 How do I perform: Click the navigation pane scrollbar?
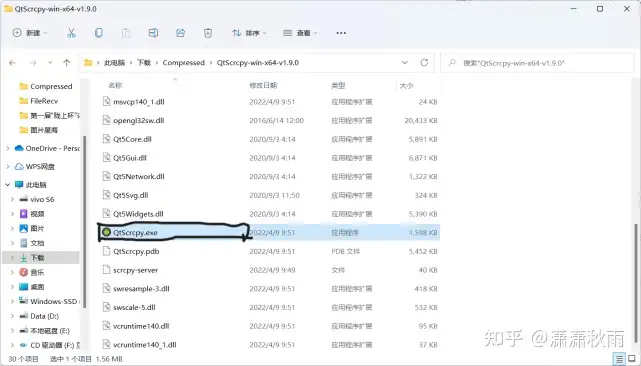click(85, 221)
